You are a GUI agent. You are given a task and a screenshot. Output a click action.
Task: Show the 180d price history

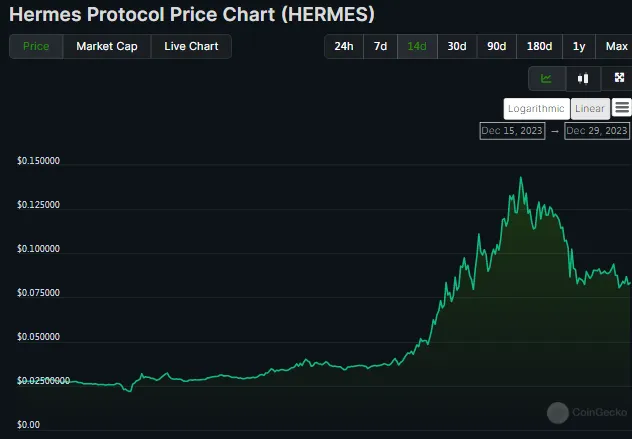(x=539, y=46)
